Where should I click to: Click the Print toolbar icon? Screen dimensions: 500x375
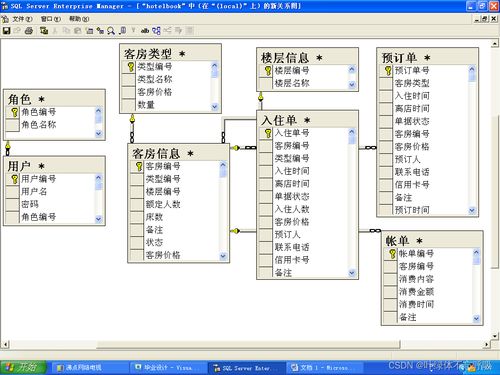click(x=29, y=31)
